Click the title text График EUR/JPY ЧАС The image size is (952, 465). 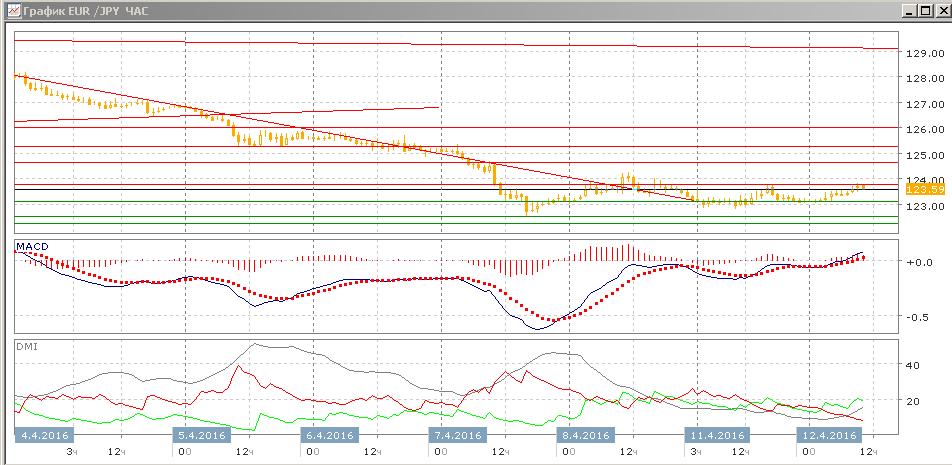tap(86, 10)
